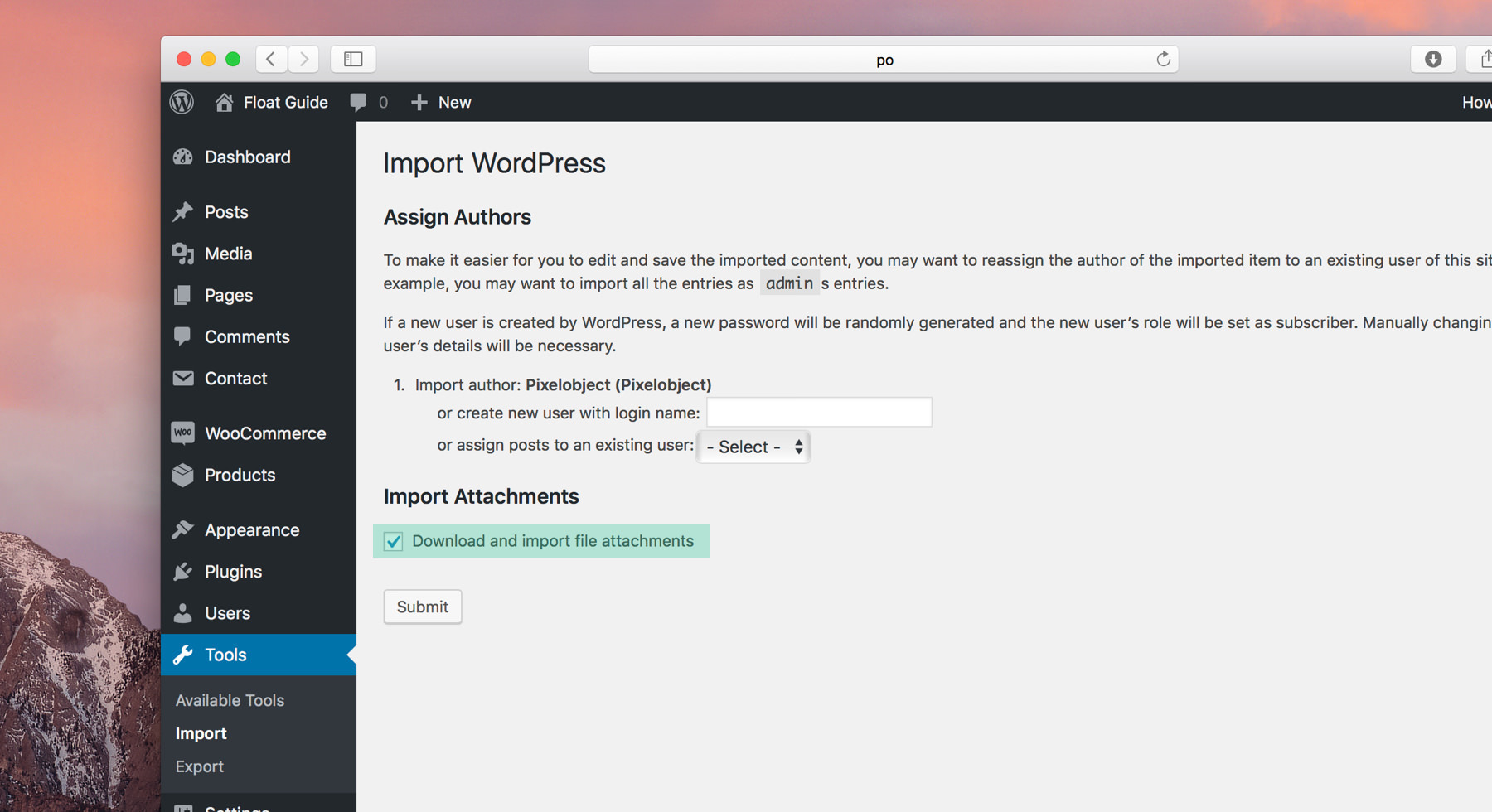Click the Import Attachments heading
The height and width of the screenshot is (812, 1492).
click(481, 496)
